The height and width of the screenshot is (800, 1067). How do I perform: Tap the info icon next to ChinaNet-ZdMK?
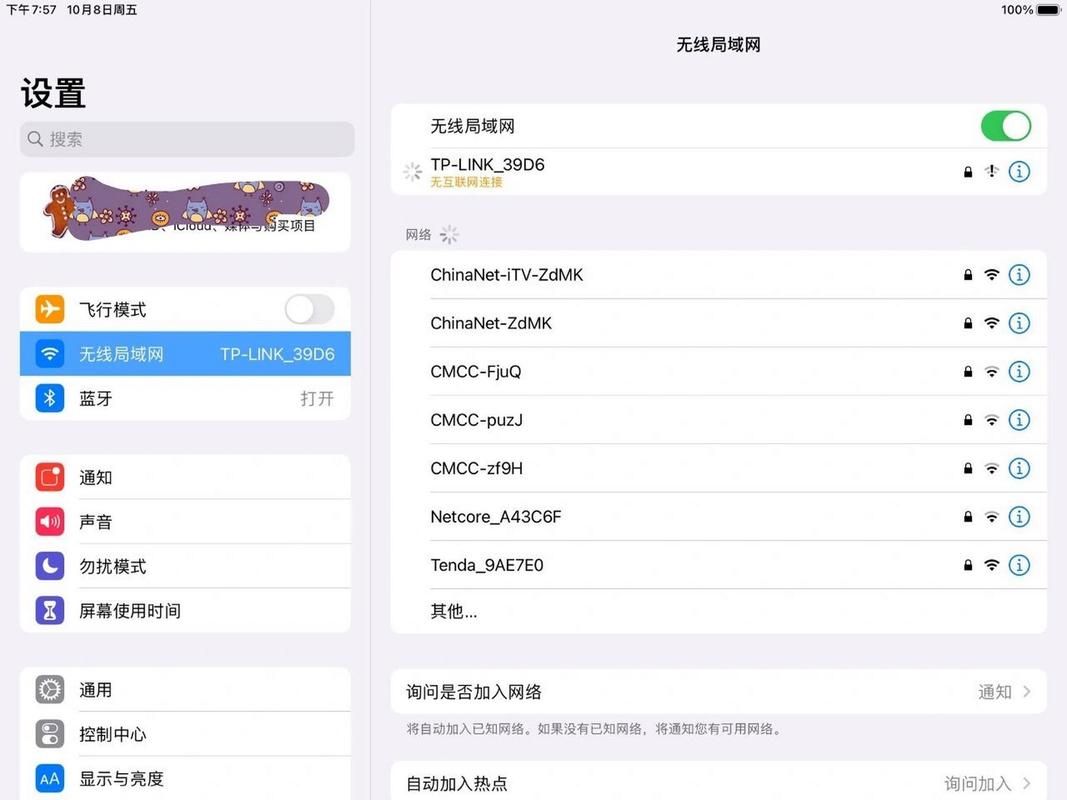[x=1019, y=322]
